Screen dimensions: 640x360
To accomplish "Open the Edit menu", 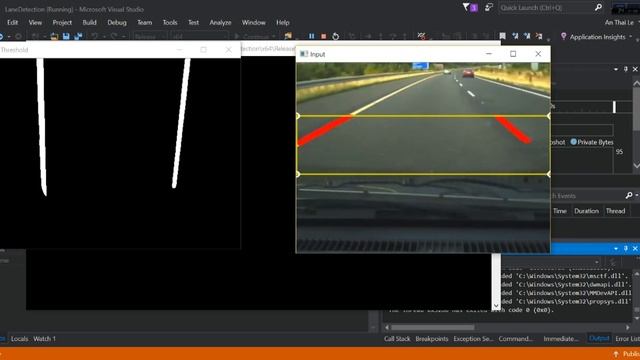I will 12,23.
